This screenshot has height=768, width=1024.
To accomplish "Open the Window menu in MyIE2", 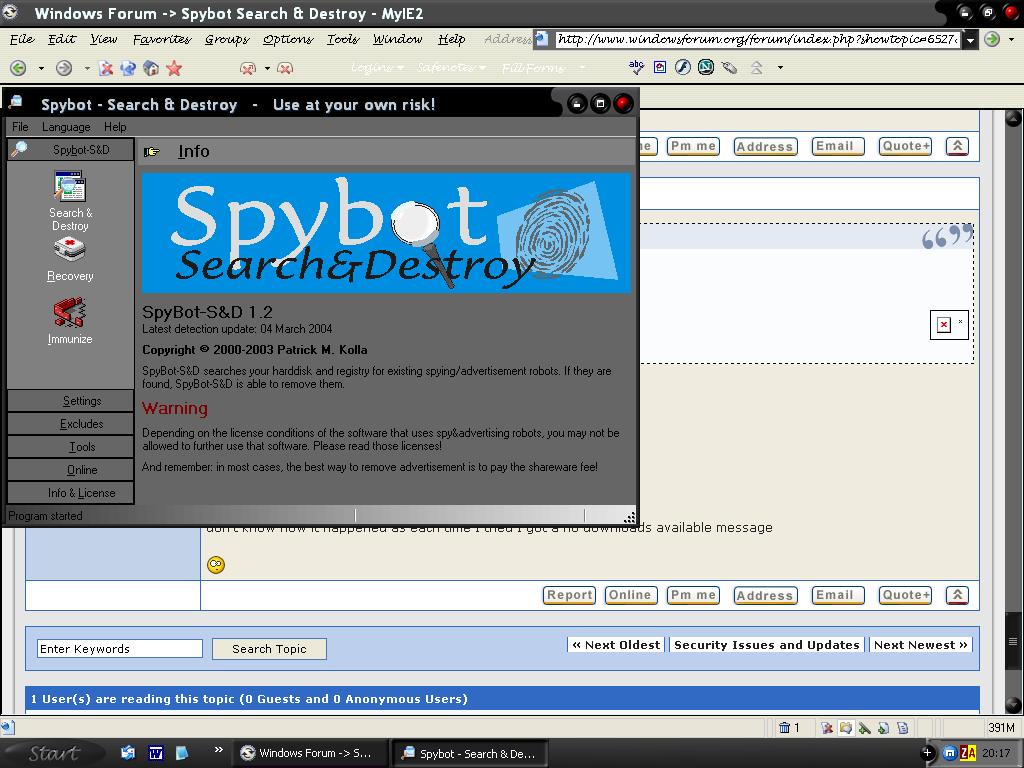I will pyautogui.click(x=398, y=39).
